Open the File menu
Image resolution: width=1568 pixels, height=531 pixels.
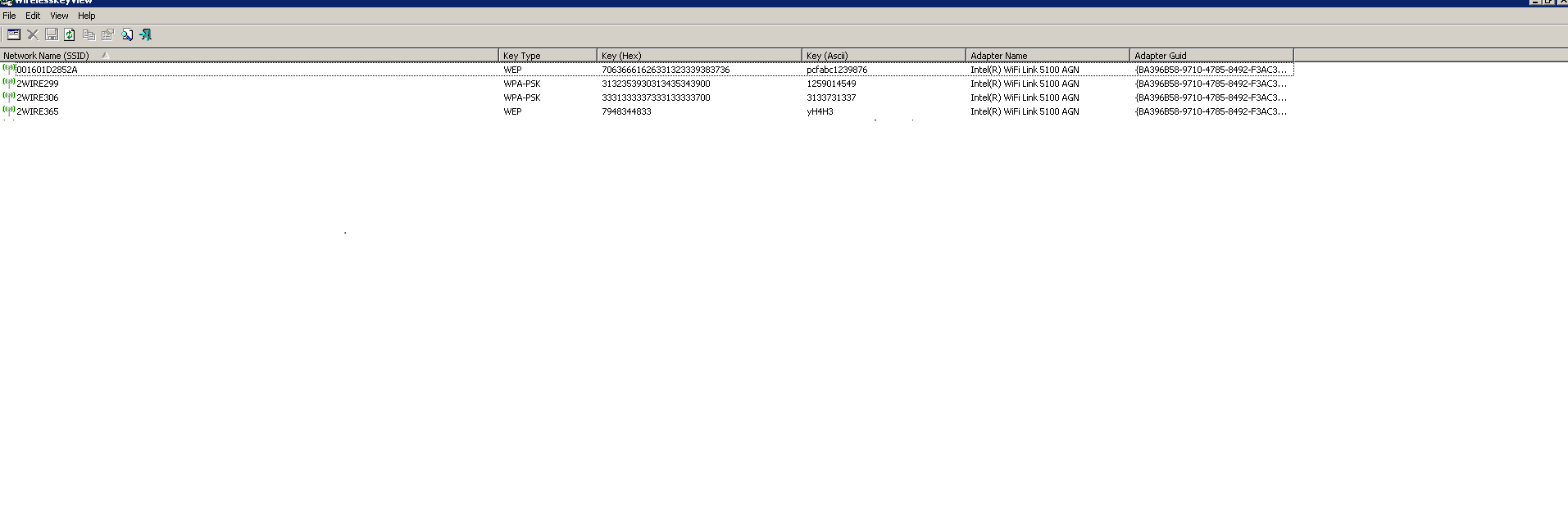10,16
